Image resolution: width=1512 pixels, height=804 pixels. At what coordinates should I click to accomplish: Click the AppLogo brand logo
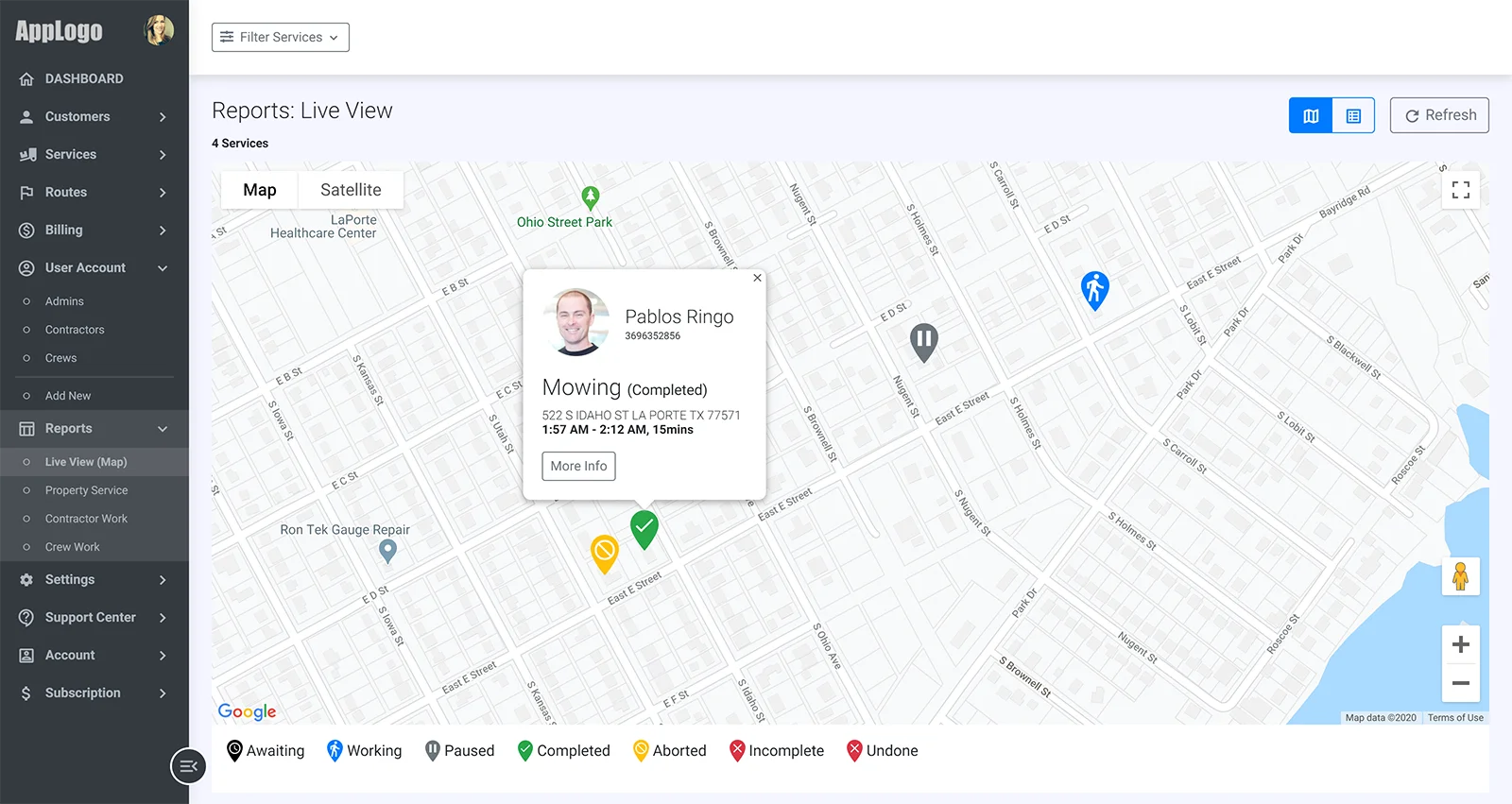(59, 30)
